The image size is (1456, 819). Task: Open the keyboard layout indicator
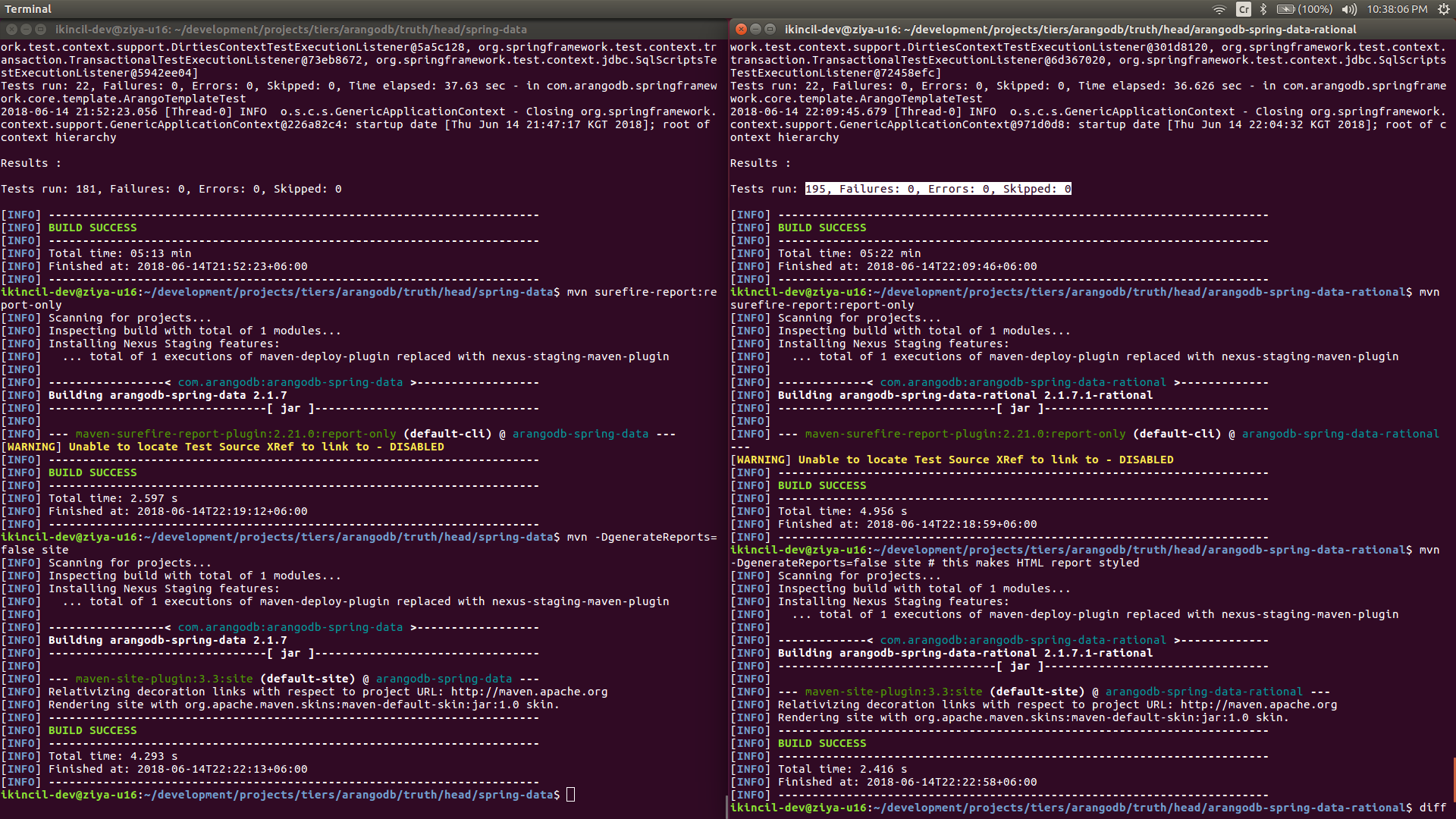pos(1244,9)
